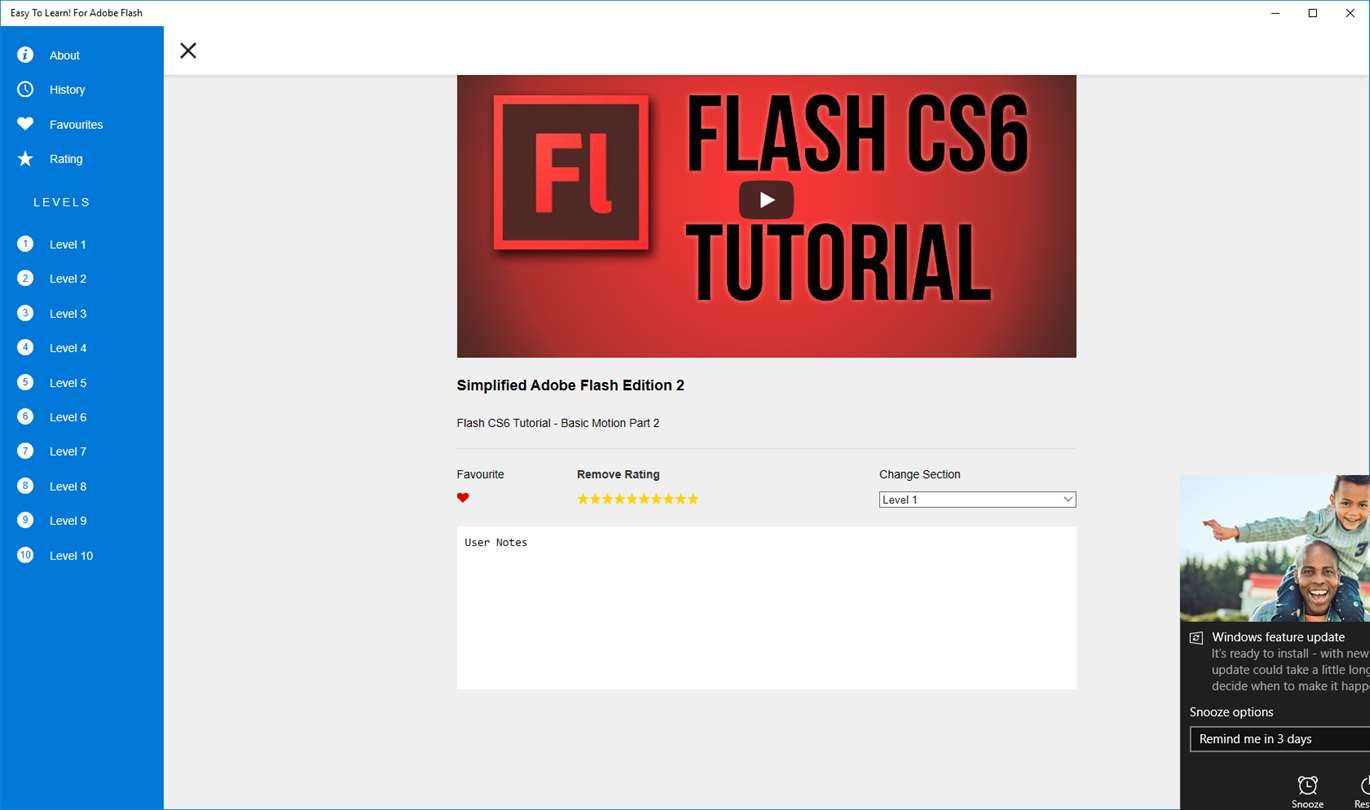Click the Level 7 numbered circle icon
This screenshot has width=1370, height=810.
25,451
